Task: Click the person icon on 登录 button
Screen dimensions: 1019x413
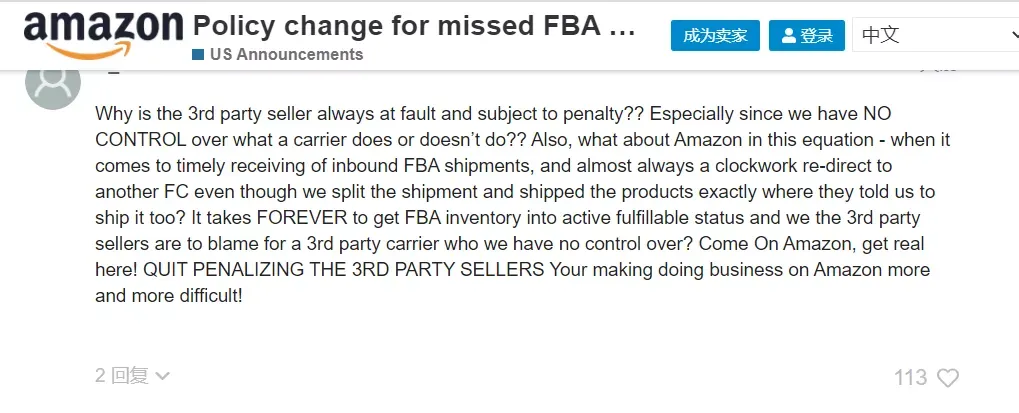Action: tap(788, 36)
